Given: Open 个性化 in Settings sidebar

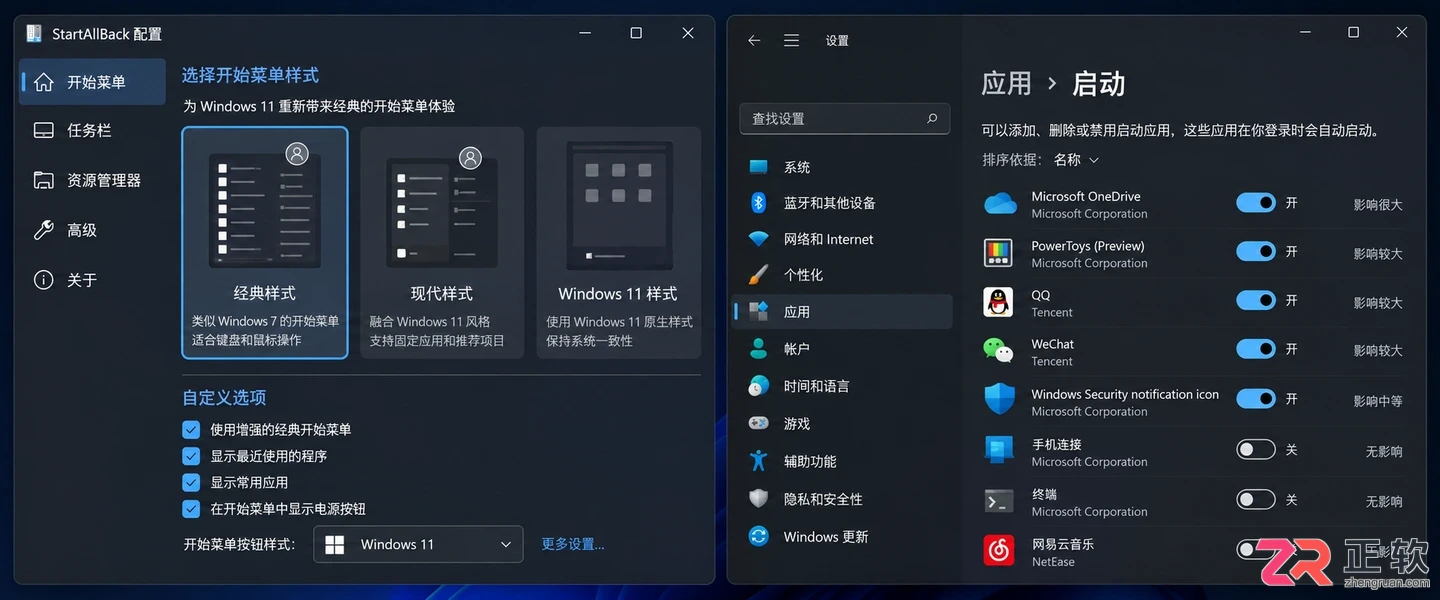Looking at the screenshot, I should (843, 274).
